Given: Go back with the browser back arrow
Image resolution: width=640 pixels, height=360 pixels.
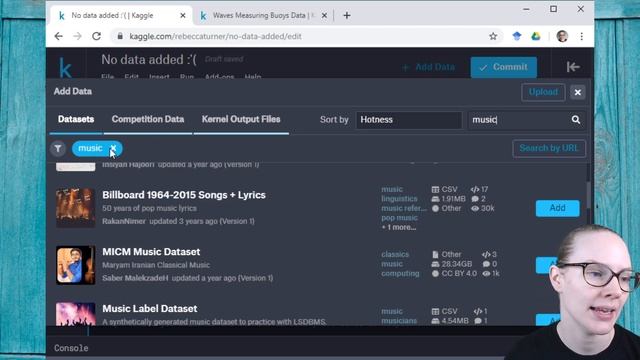Looking at the screenshot, I should coord(58,36).
